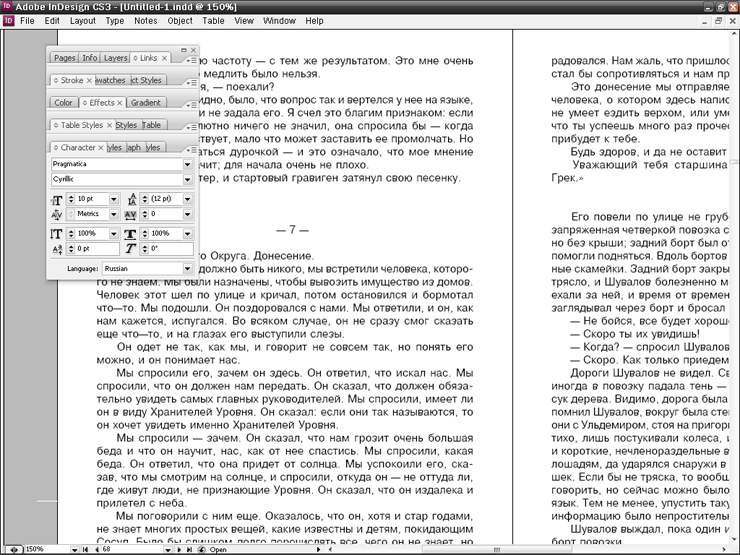Click the Font Size icon in Character panel
This screenshot has height=555, width=740.
pyautogui.click(x=57, y=200)
